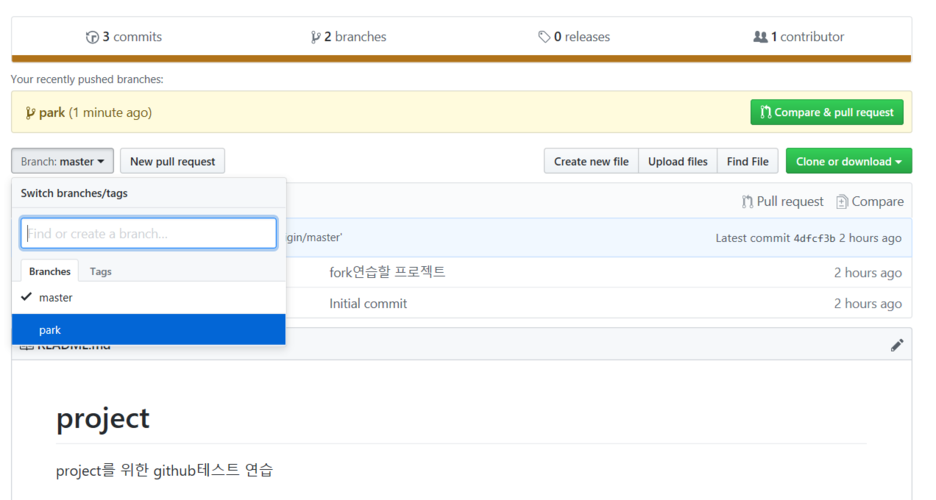936x500 pixels.
Task: Click the people icon beside contributor
Action: (760, 37)
